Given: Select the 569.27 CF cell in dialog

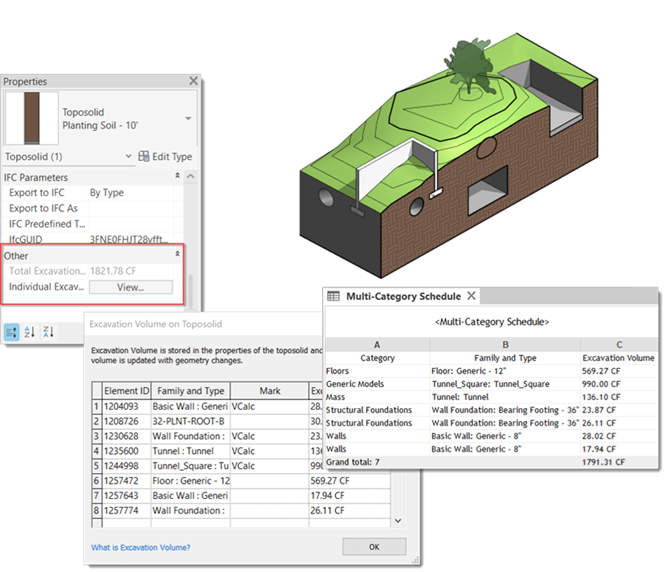Looking at the screenshot, I should (x=349, y=481).
